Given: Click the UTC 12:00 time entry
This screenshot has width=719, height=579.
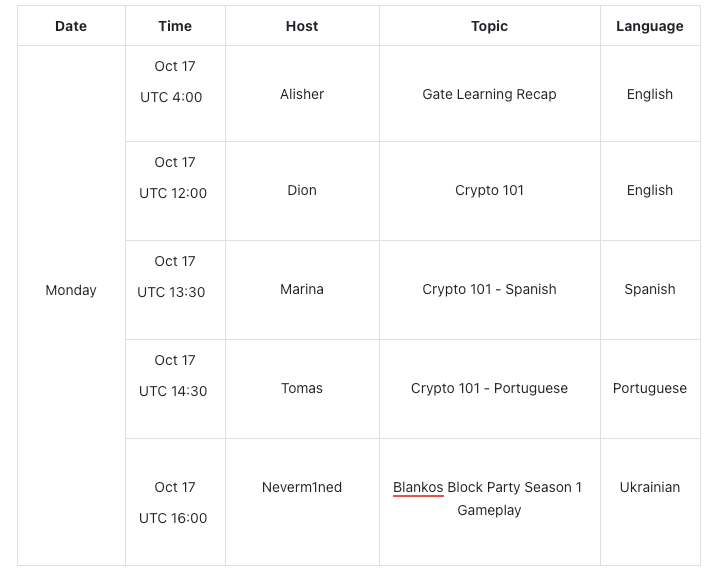Looking at the screenshot, I should pos(173,193).
